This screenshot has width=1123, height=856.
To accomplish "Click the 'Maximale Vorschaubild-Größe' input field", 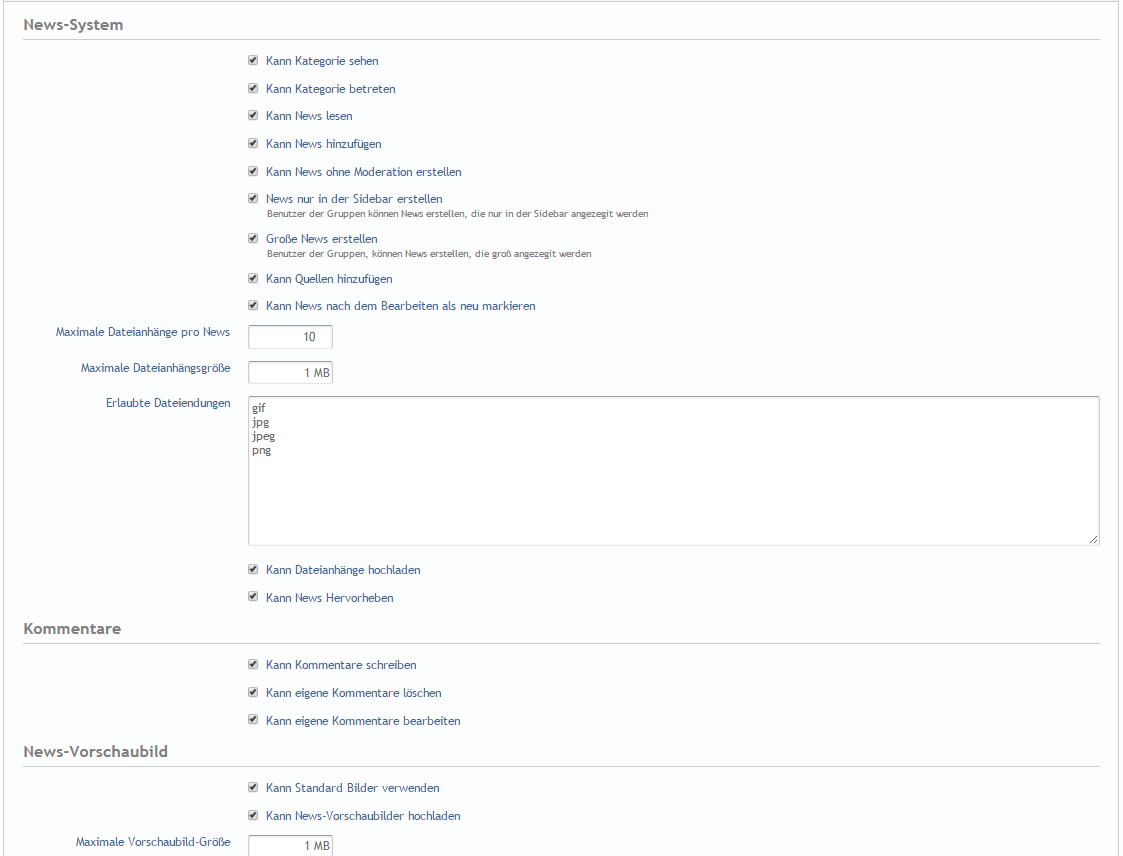I will click(290, 845).
